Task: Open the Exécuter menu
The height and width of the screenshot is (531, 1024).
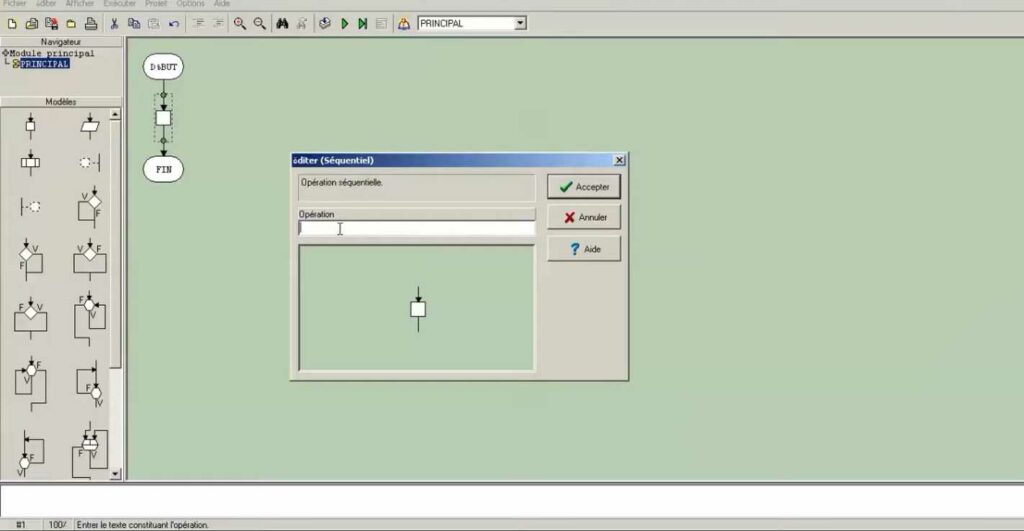Action: (120, 4)
